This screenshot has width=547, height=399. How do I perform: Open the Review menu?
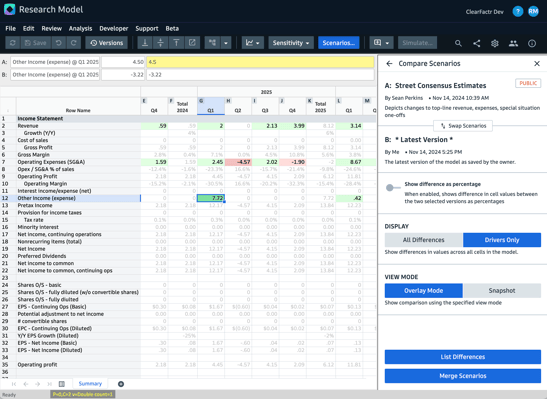[x=52, y=29]
